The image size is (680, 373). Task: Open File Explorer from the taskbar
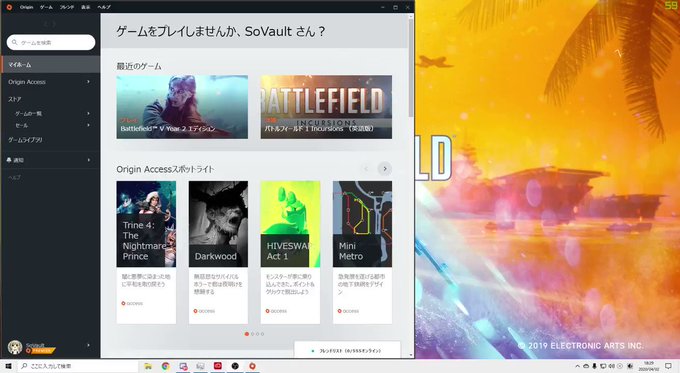(148, 366)
